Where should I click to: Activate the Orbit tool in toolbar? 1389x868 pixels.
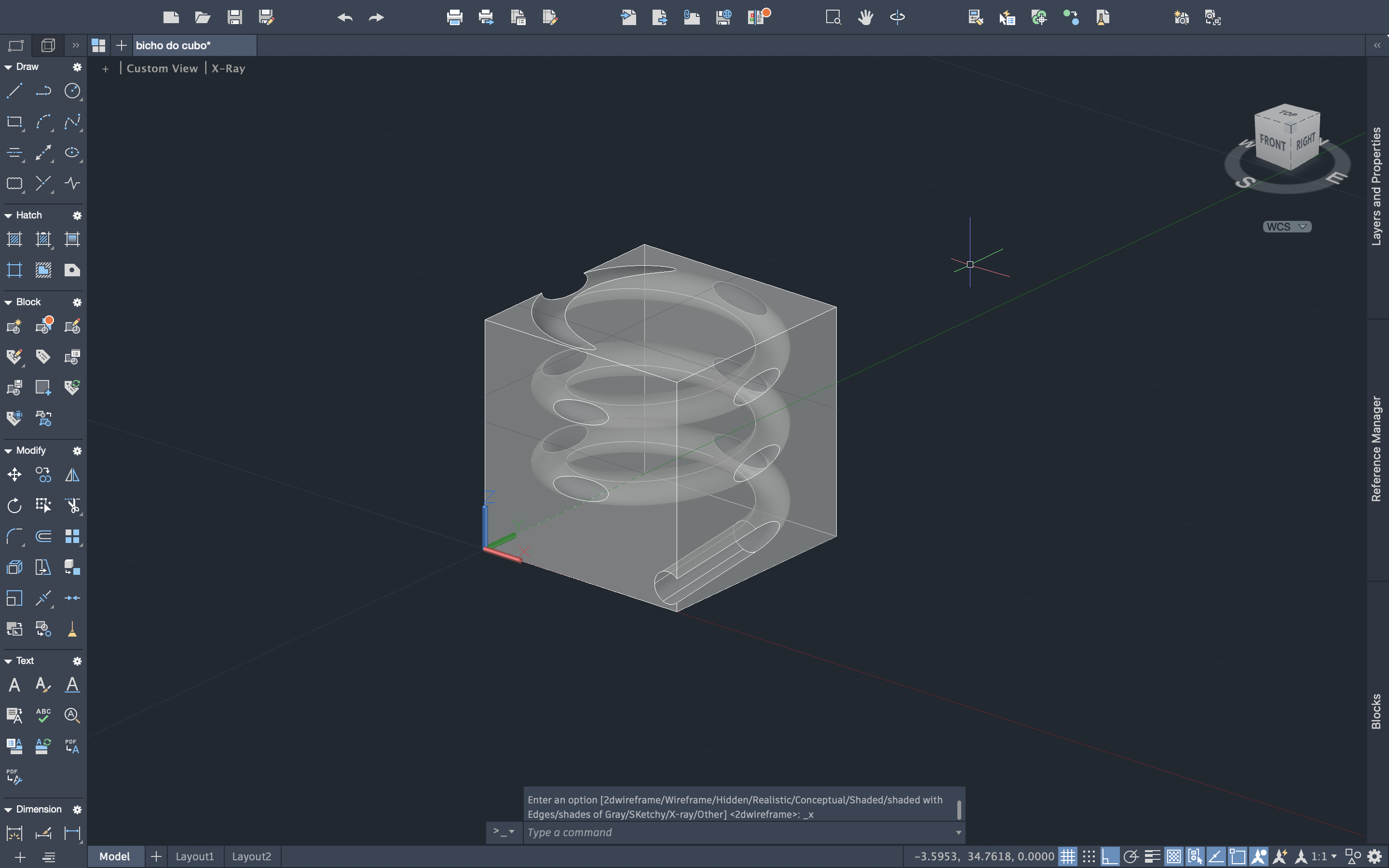[898, 17]
